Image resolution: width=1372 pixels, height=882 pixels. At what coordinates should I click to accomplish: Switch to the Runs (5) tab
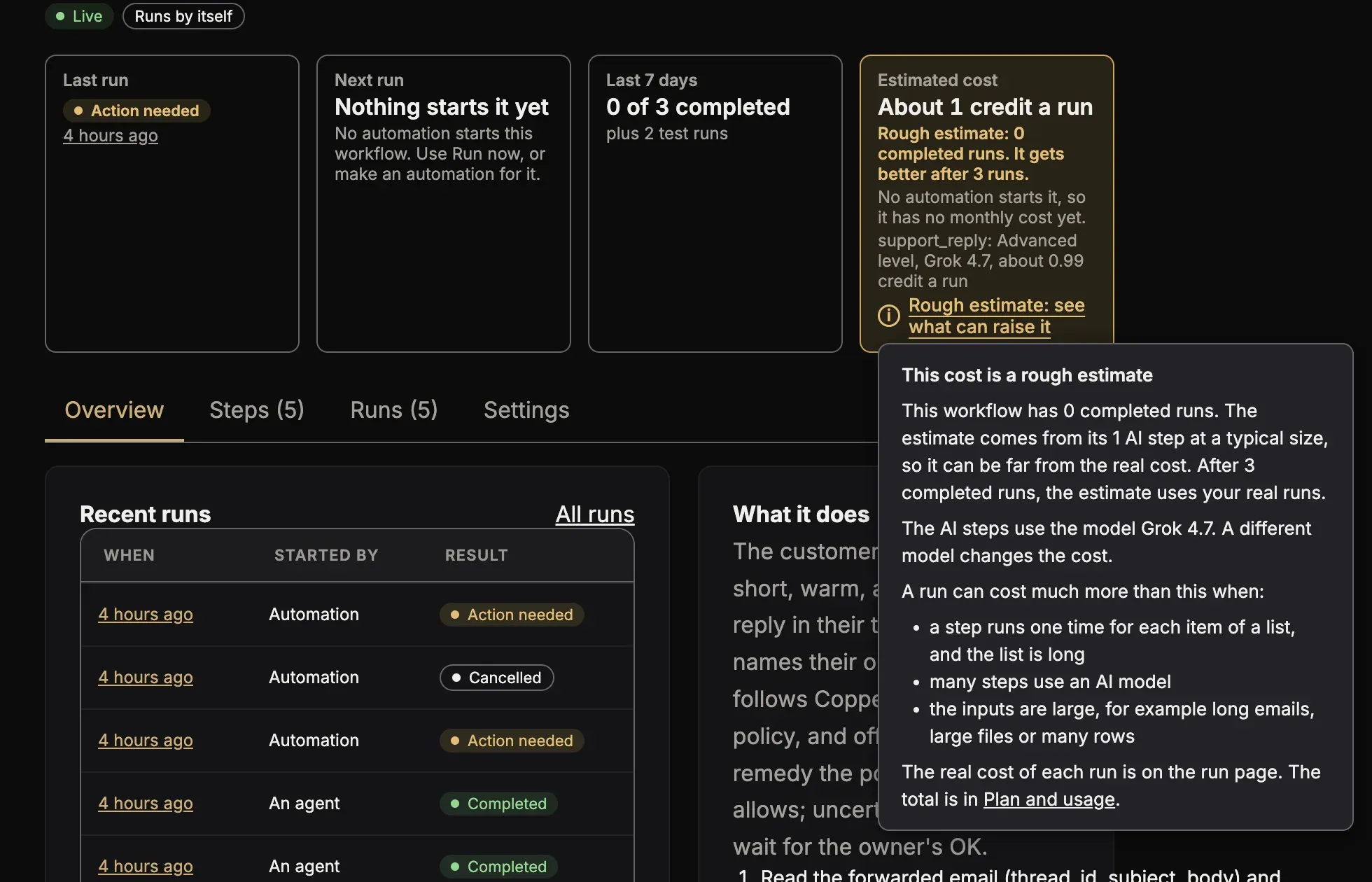click(394, 410)
